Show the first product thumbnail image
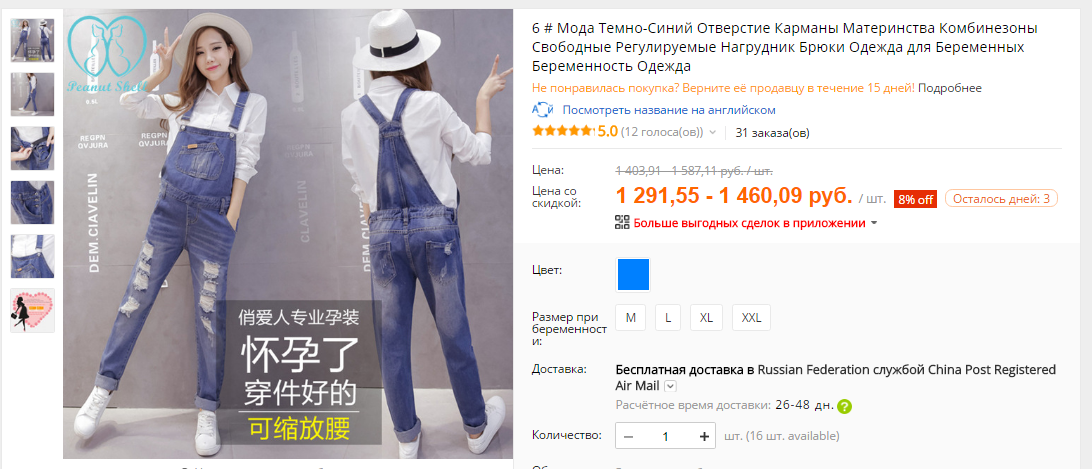 [x=32, y=40]
